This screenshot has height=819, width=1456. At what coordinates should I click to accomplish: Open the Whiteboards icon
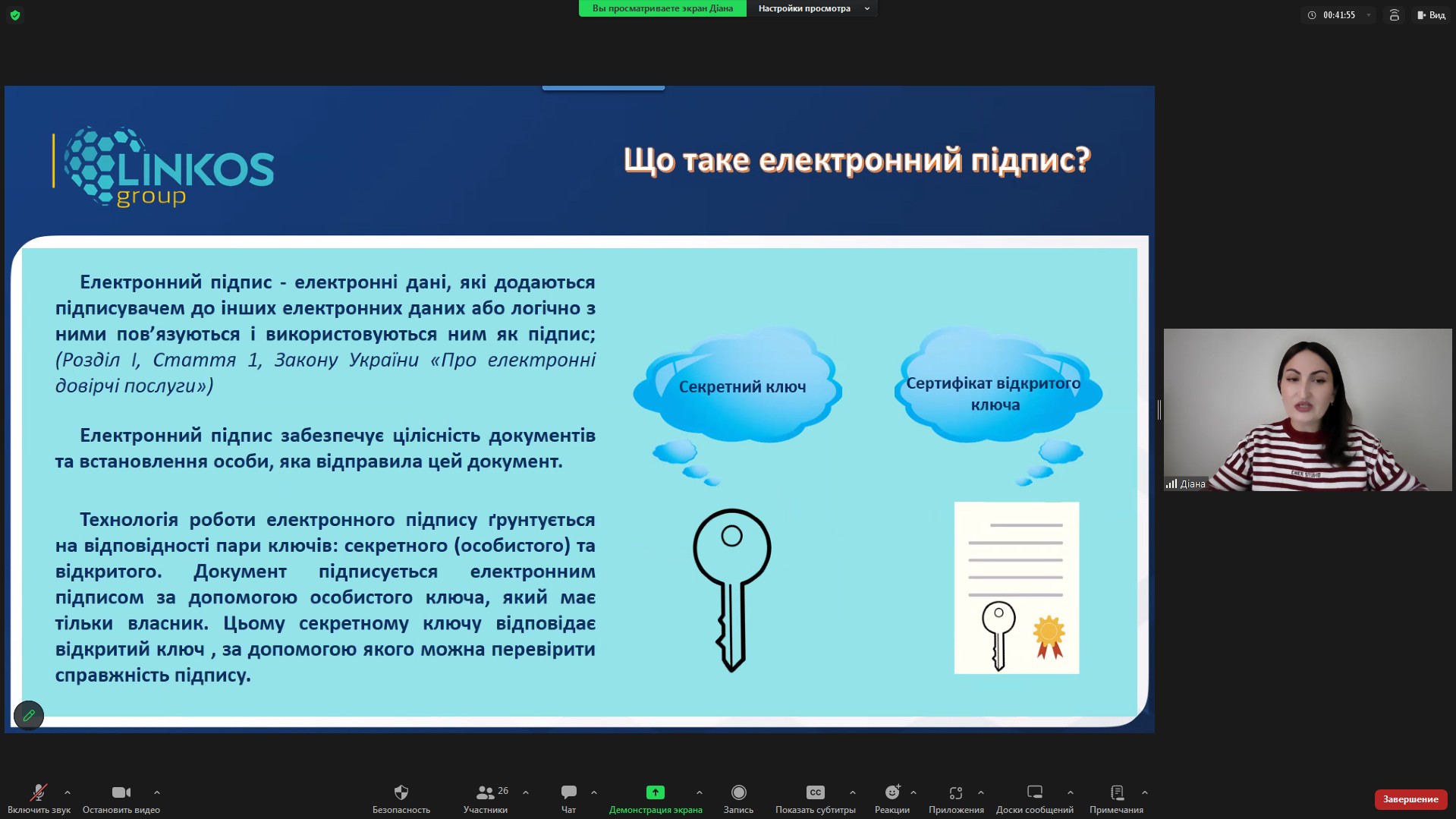point(1034,793)
